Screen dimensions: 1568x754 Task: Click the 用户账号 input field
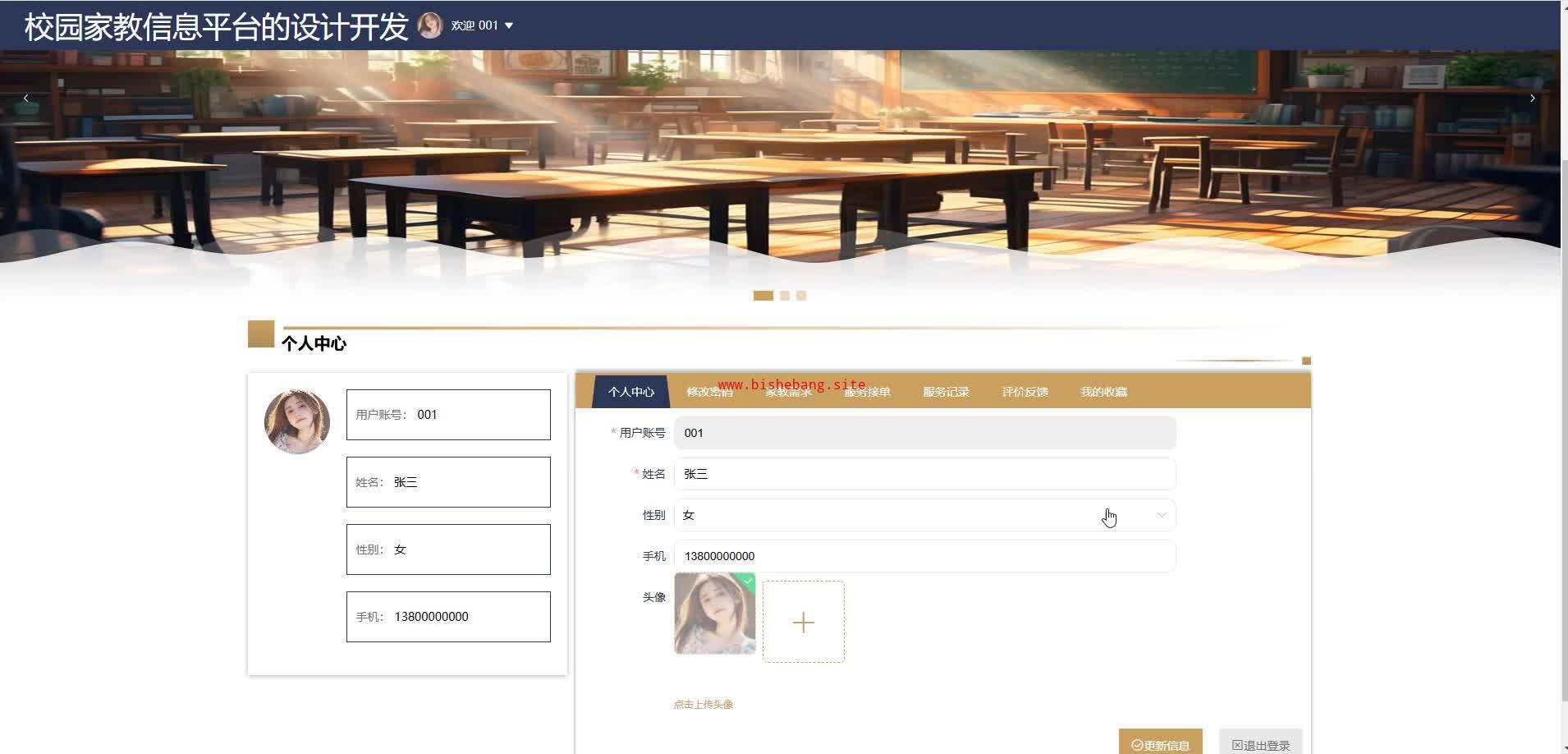point(924,433)
